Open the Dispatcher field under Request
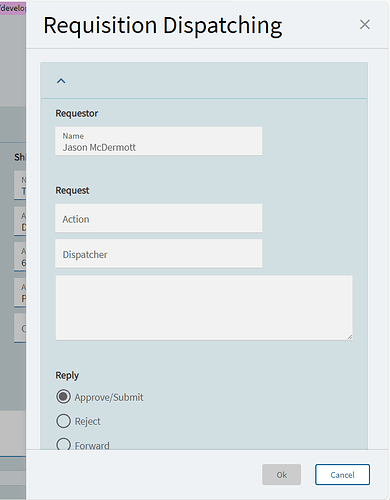 point(159,254)
